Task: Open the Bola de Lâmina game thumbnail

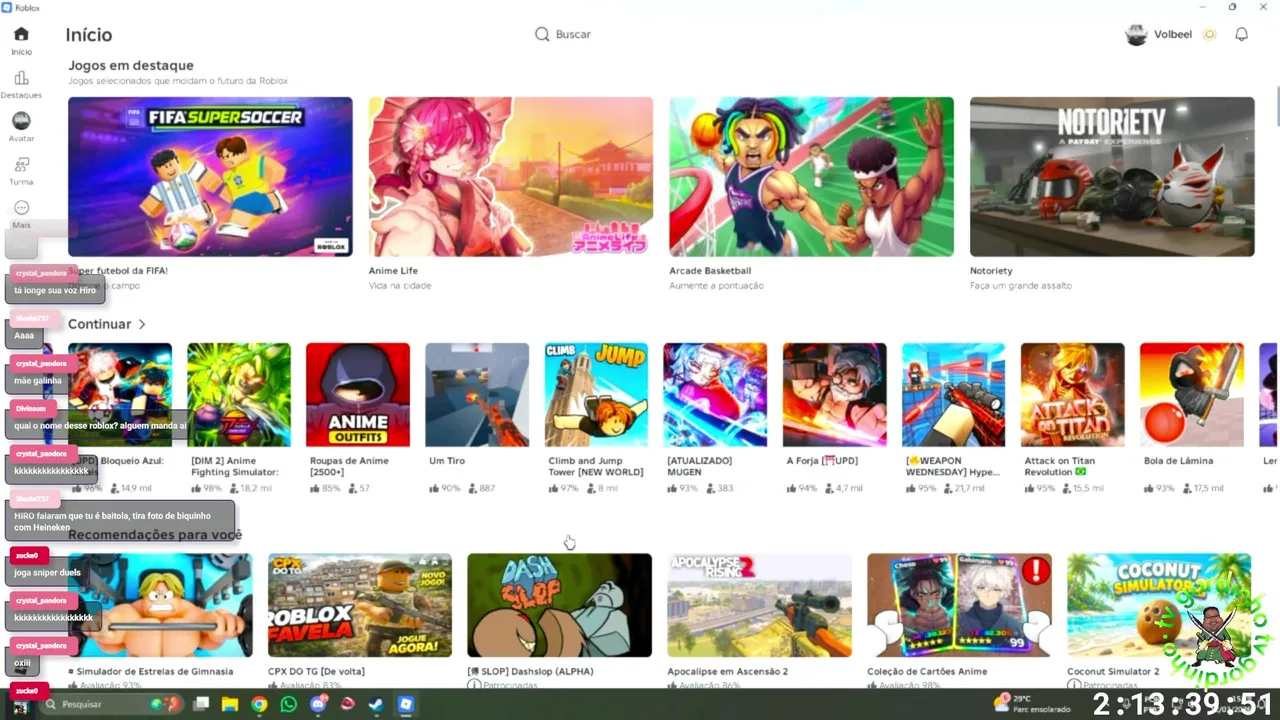Action: 1192,395
